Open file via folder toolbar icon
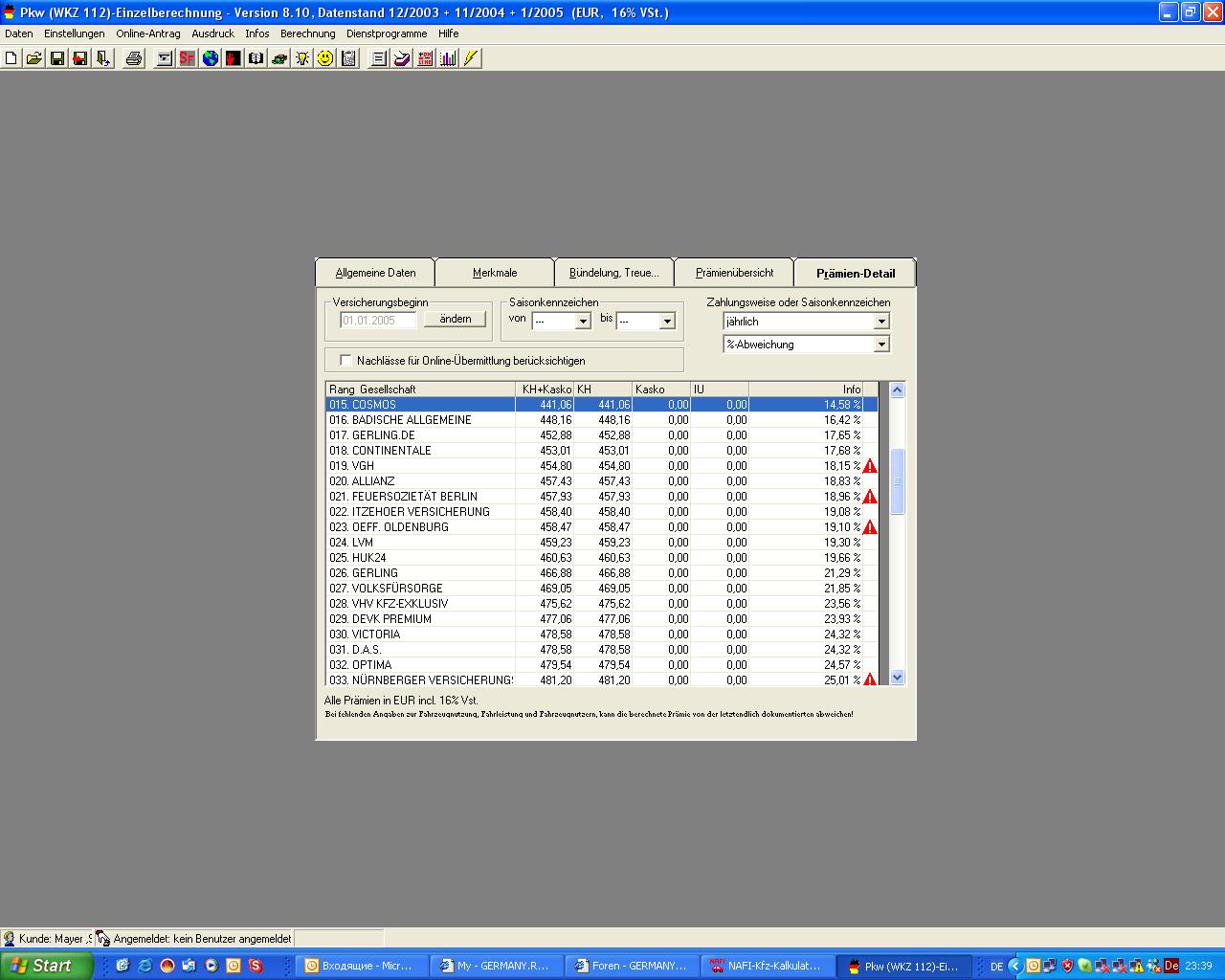This screenshot has height=980, width=1225. pos(34,58)
